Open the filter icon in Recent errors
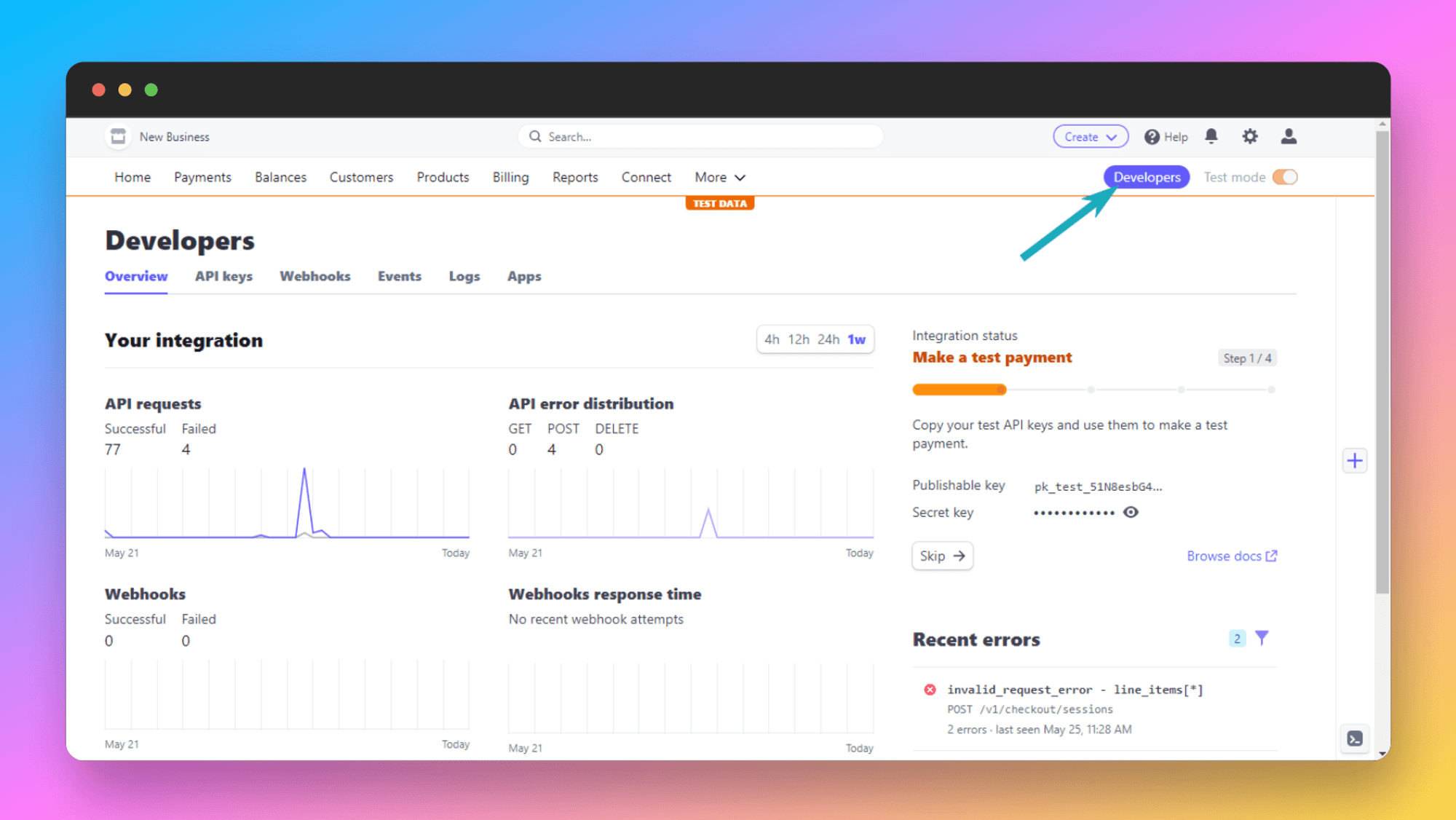The image size is (1456, 820). (1262, 638)
